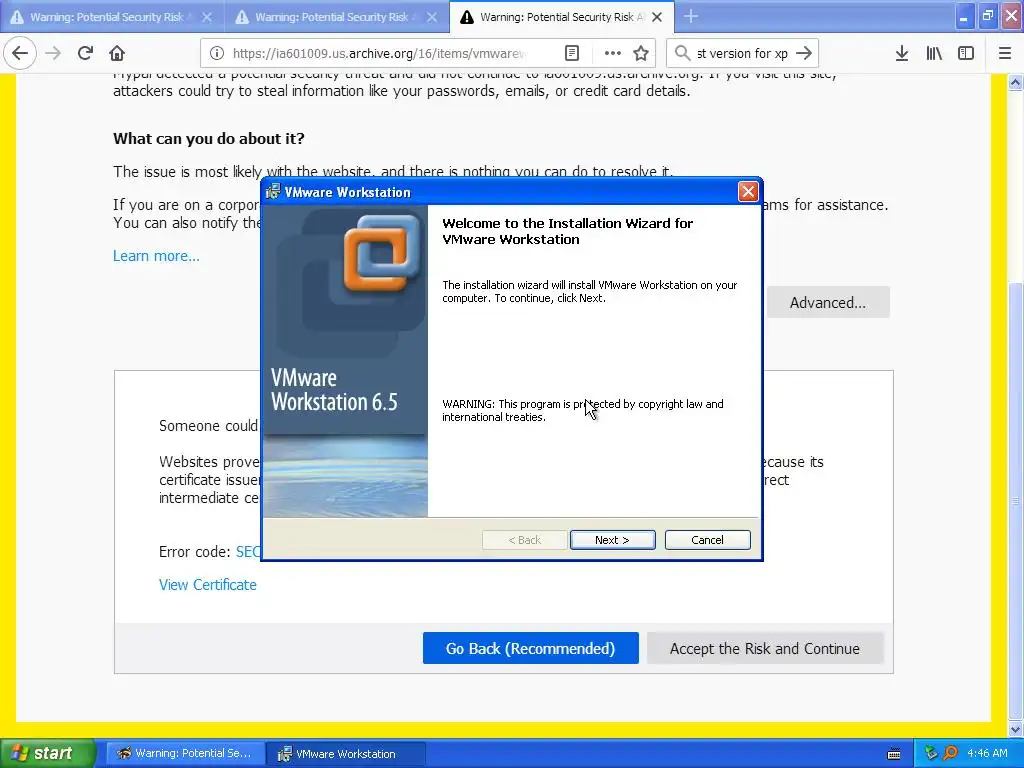Open the View Certificate link

click(x=208, y=584)
